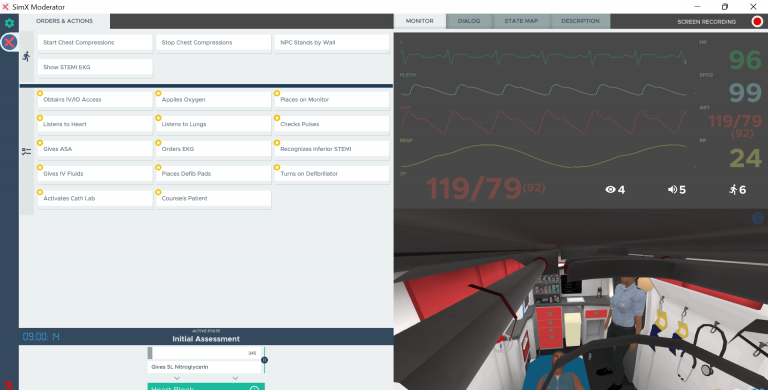Open the Dialog tab

[x=469, y=21]
